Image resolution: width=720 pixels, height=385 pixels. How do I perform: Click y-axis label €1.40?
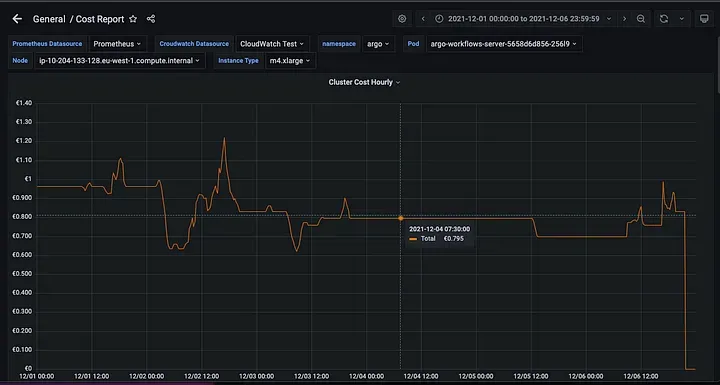pyautogui.click(x=24, y=103)
